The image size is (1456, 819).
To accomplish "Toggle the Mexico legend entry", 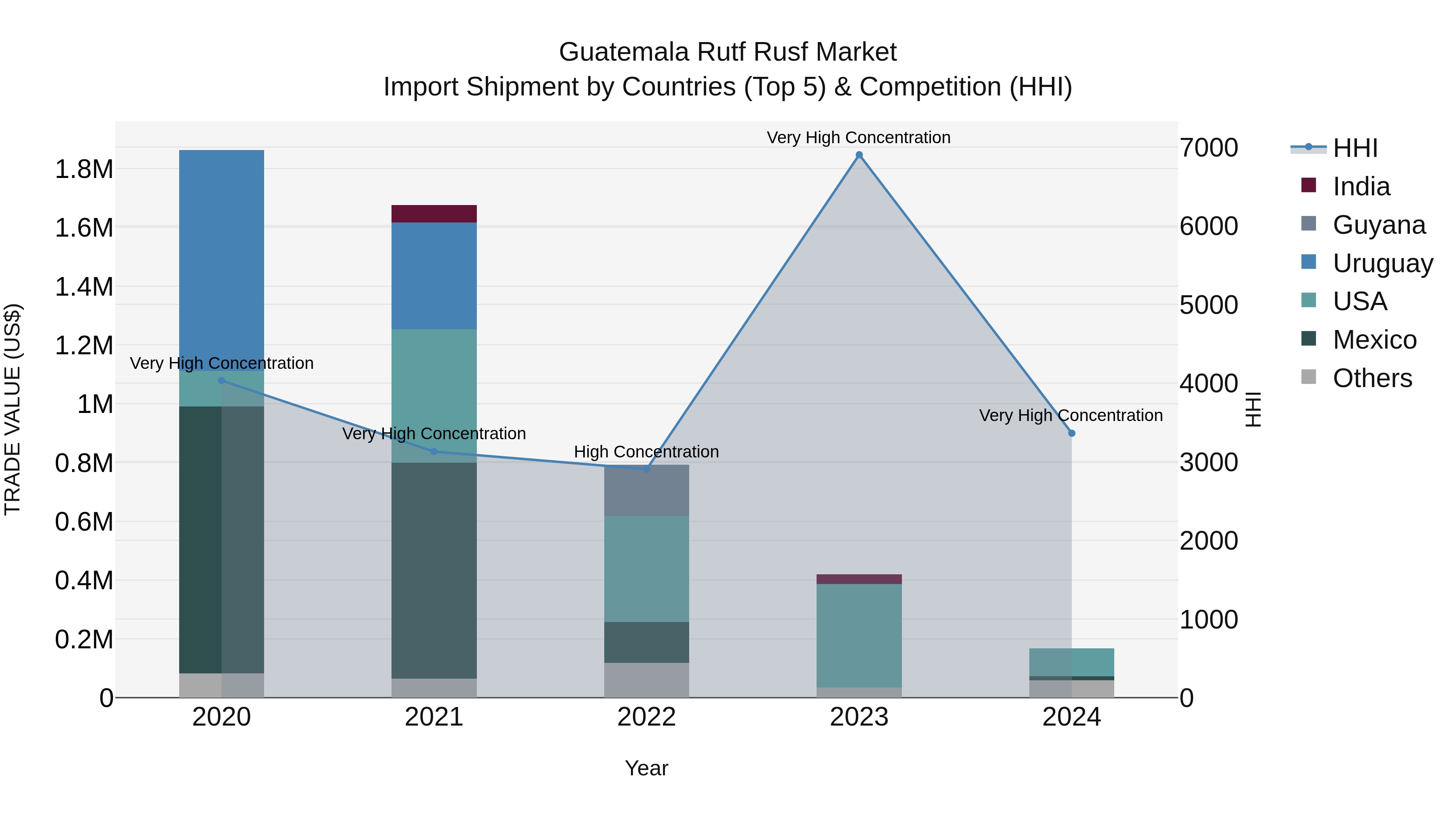I will point(1359,340).
